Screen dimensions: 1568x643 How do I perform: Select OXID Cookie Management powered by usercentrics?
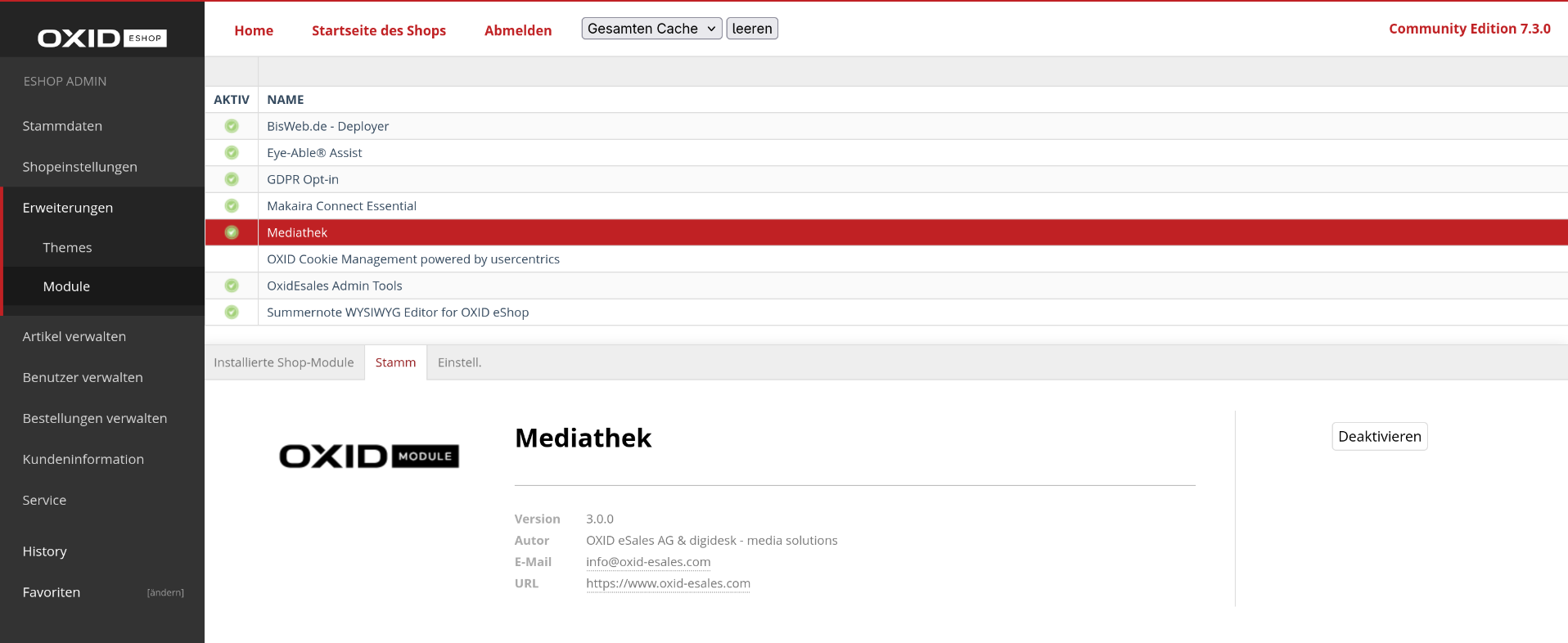[886, 259]
